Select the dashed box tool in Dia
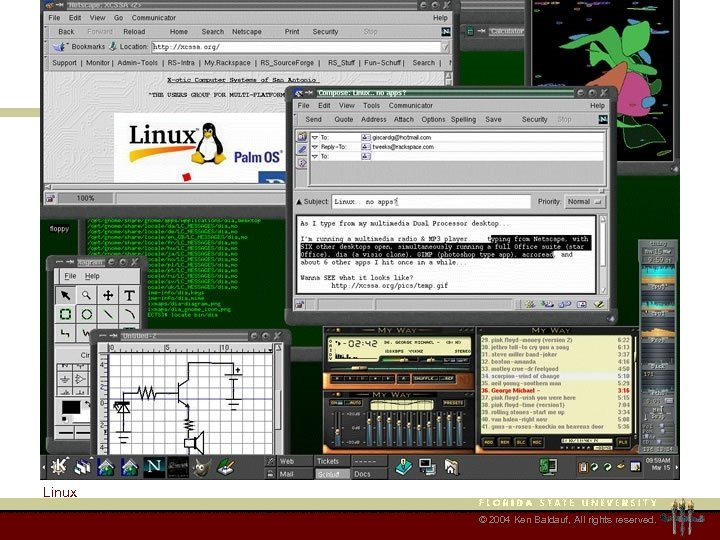 [65, 314]
